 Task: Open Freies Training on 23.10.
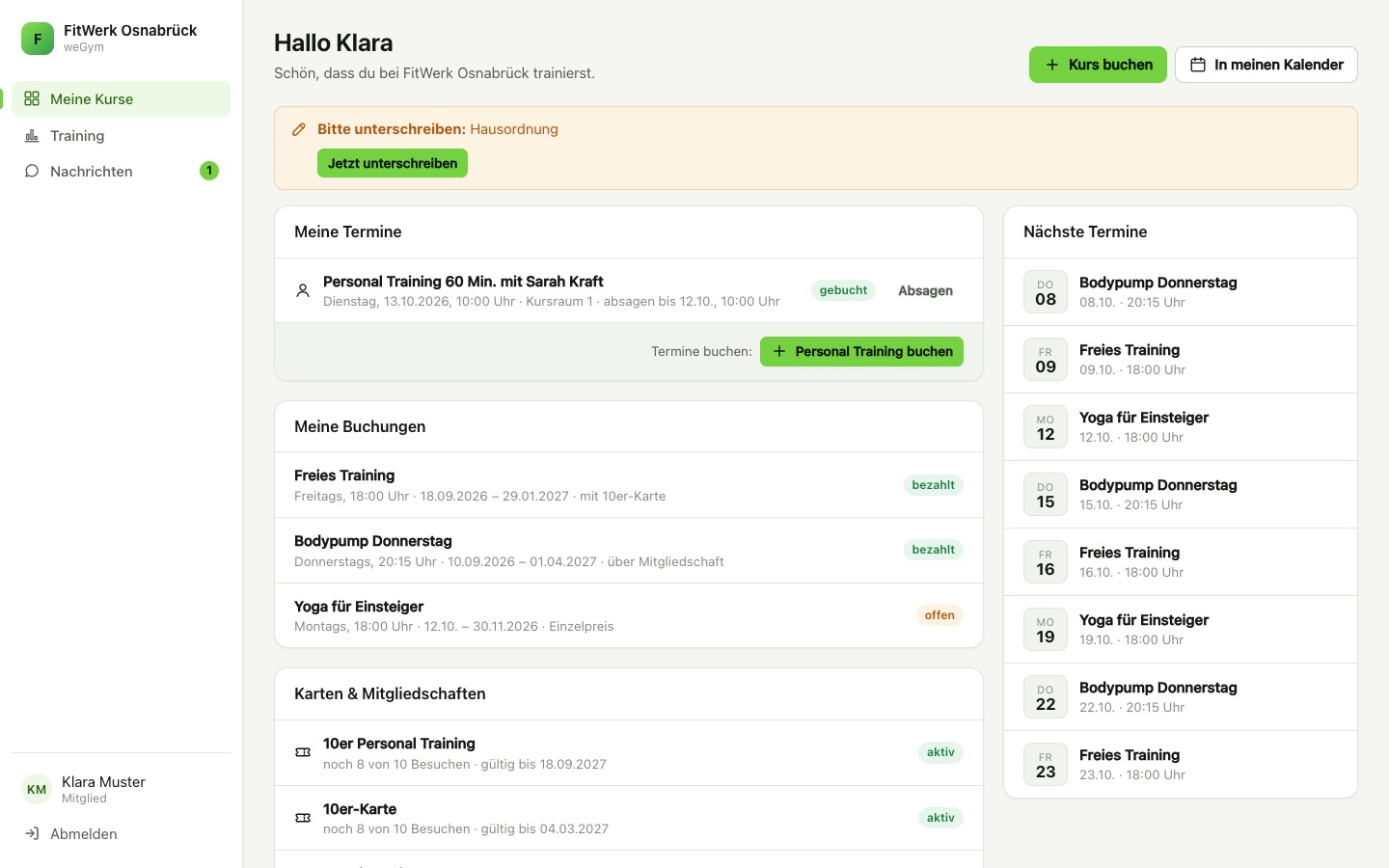tap(1181, 765)
